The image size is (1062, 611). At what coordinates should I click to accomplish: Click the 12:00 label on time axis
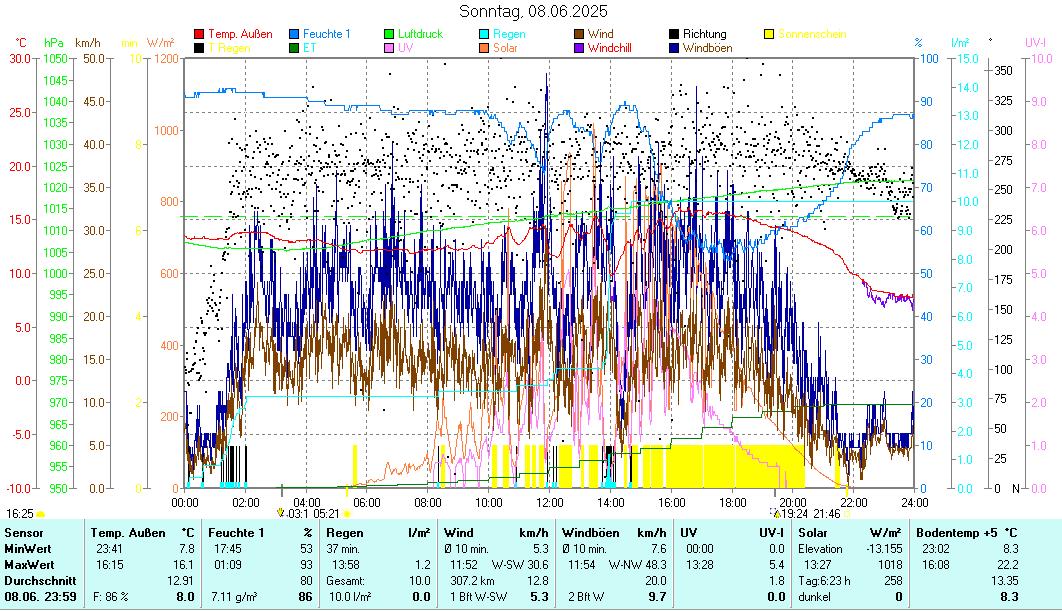point(550,501)
